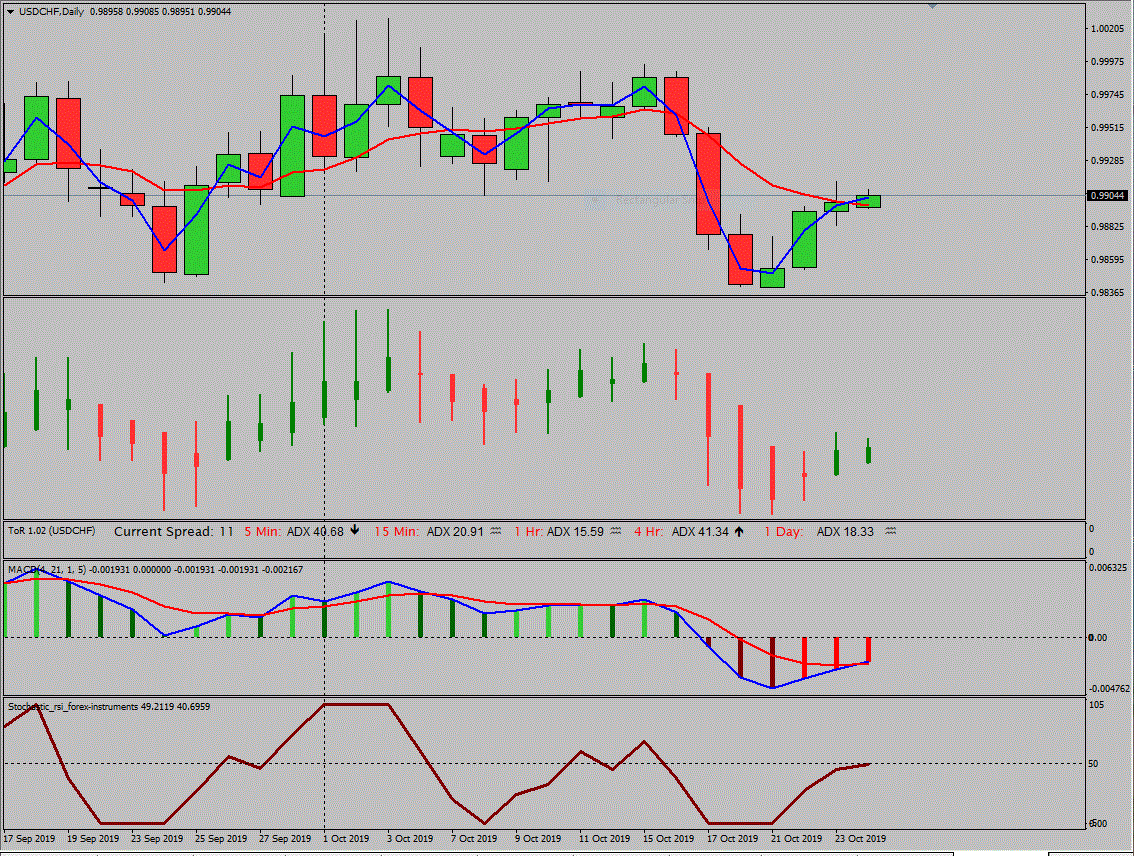The height and width of the screenshot is (856, 1134).
Task: Click the rightmost green candle on main chart
Action: (x=868, y=201)
